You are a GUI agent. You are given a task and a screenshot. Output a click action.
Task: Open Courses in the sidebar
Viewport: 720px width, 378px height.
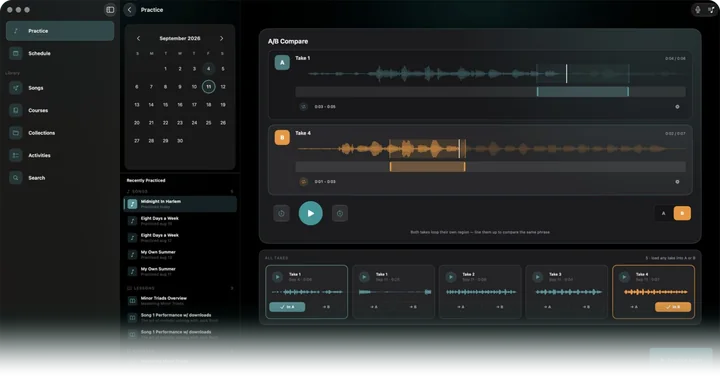click(60, 110)
